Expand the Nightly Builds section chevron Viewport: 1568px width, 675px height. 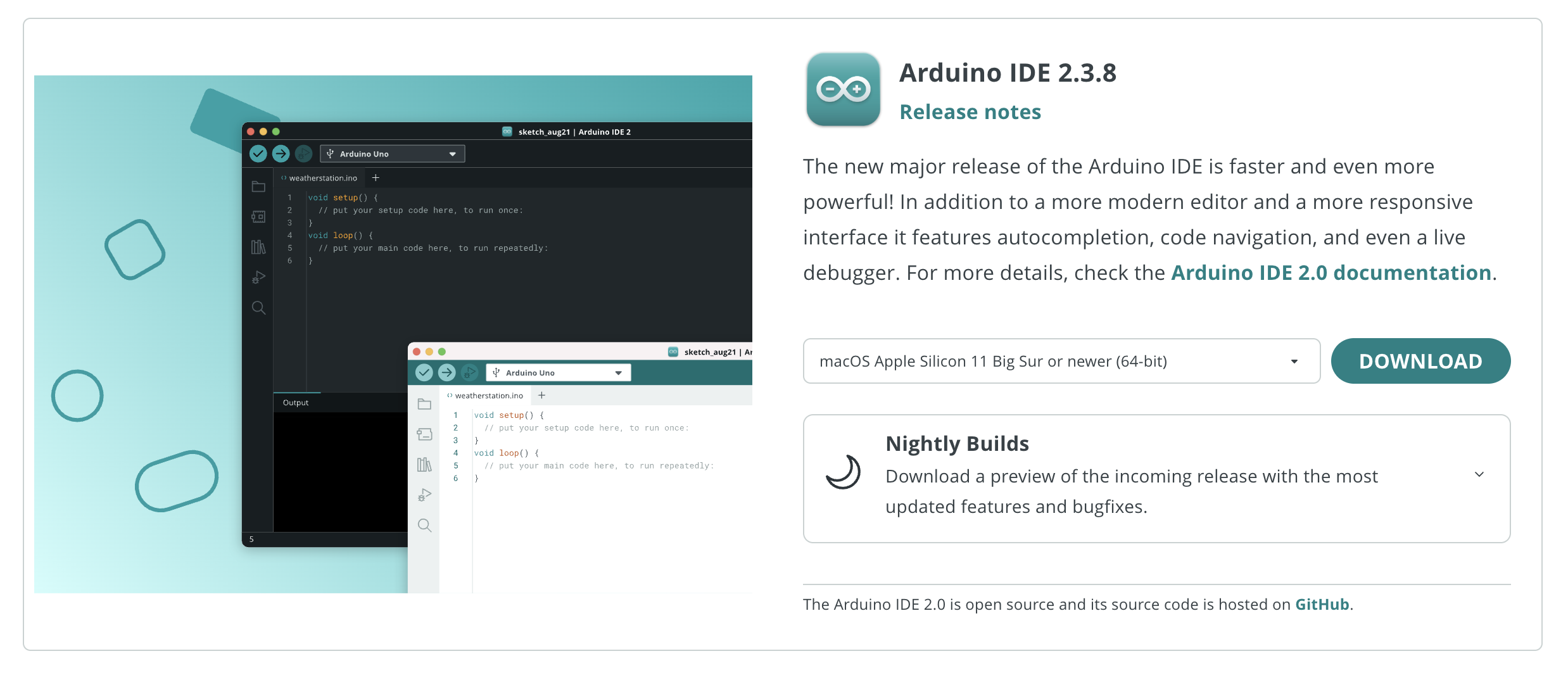coord(1480,474)
